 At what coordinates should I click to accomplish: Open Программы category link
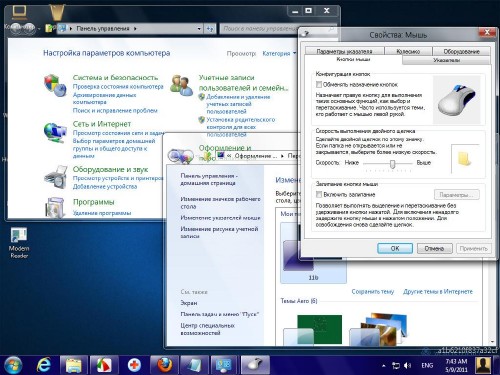tap(94, 202)
